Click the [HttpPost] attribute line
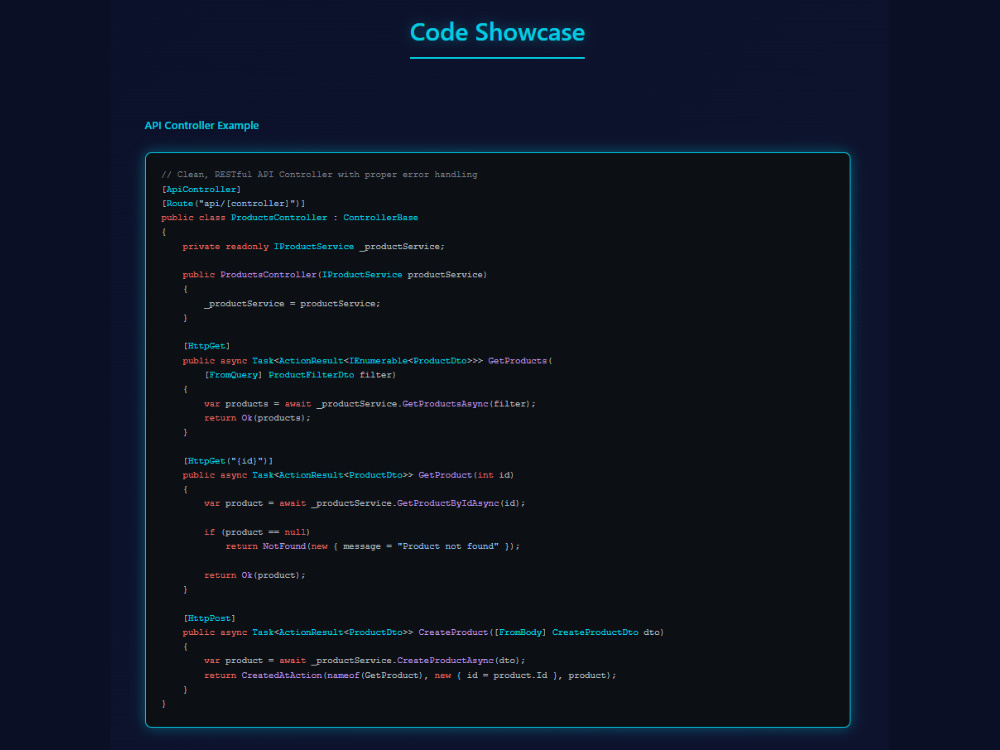This screenshot has width=1000, height=750. click(x=209, y=619)
